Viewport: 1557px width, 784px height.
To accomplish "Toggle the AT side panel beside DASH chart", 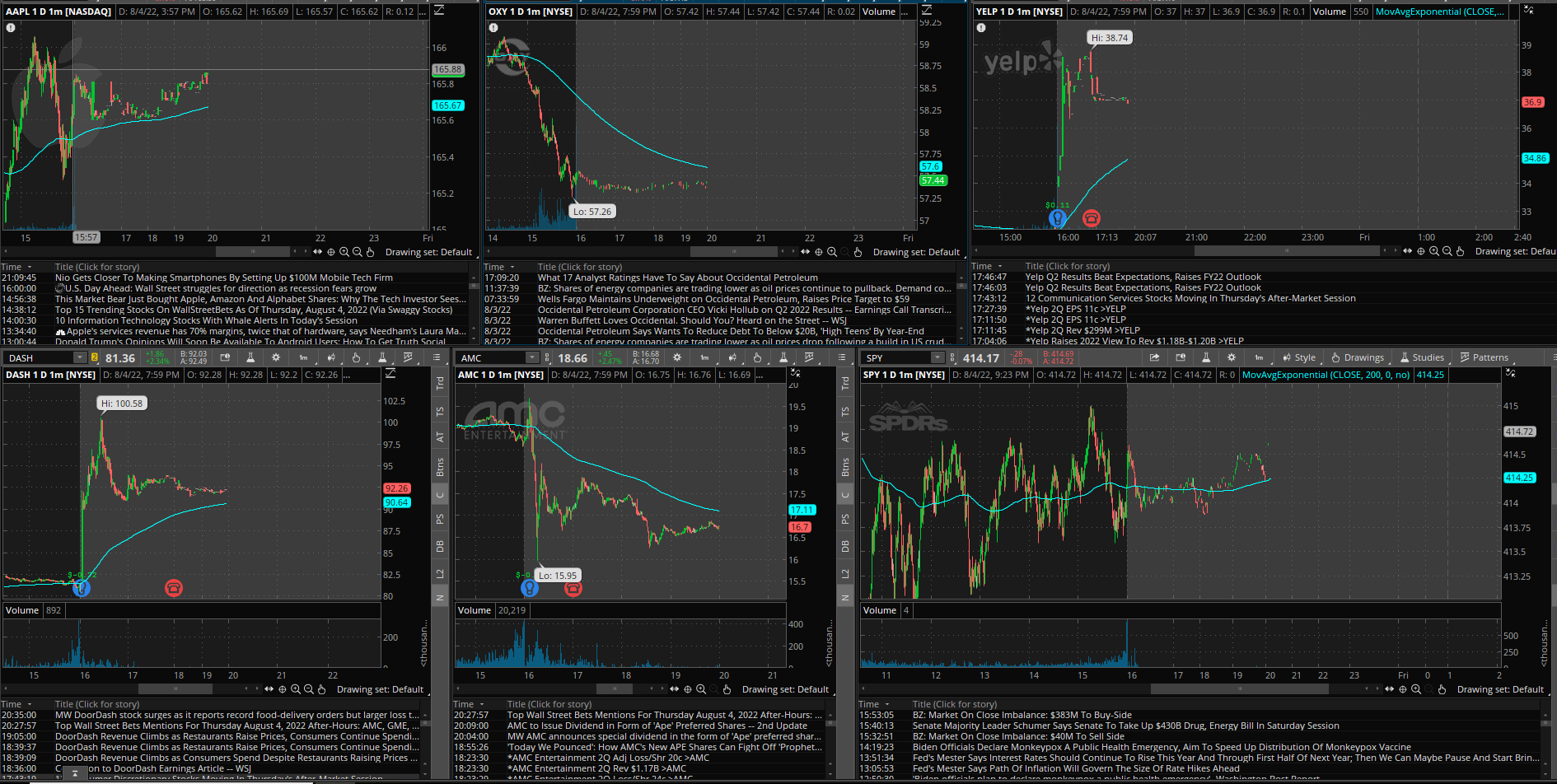I will [x=440, y=437].
